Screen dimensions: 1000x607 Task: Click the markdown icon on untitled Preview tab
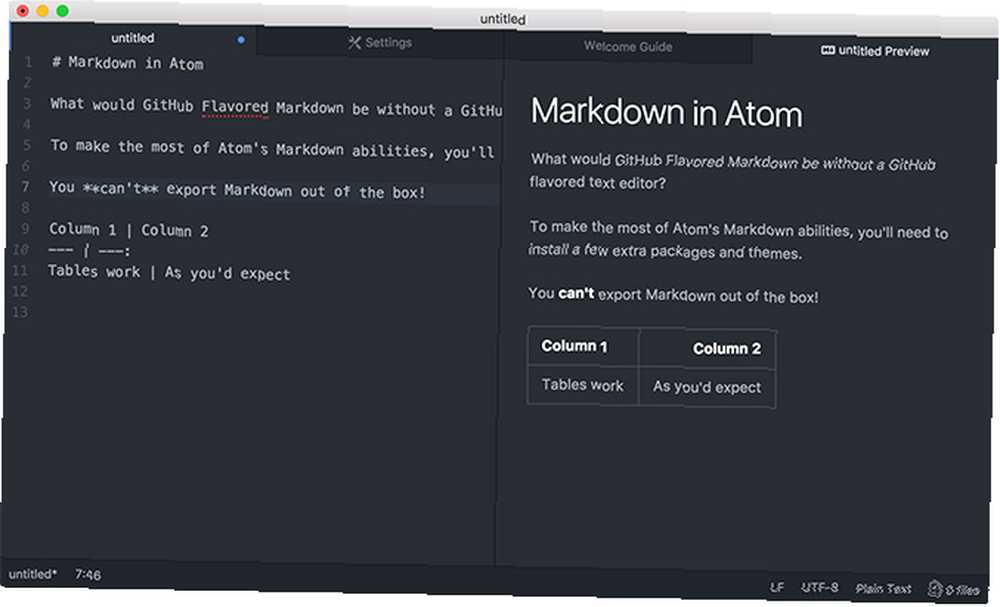coord(828,50)
